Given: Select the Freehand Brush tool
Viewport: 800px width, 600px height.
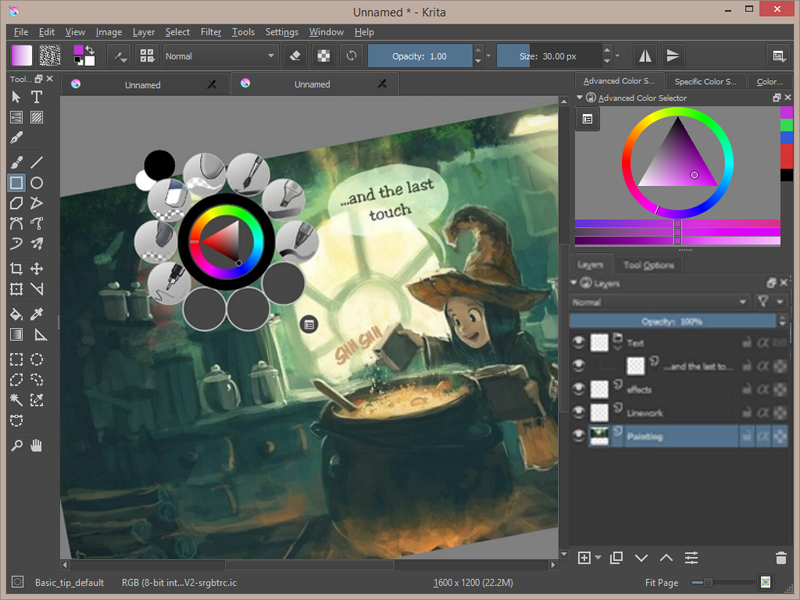Looking at the screenshot, I should tap(16, 161).
